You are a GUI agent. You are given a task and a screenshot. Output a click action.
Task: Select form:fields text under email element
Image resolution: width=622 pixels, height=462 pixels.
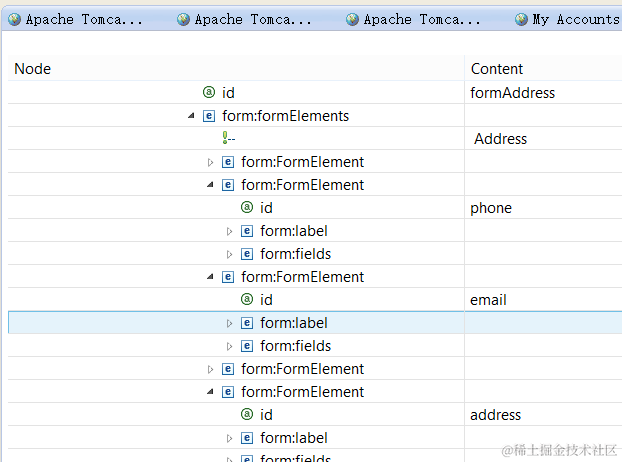[x=296, y=346]
